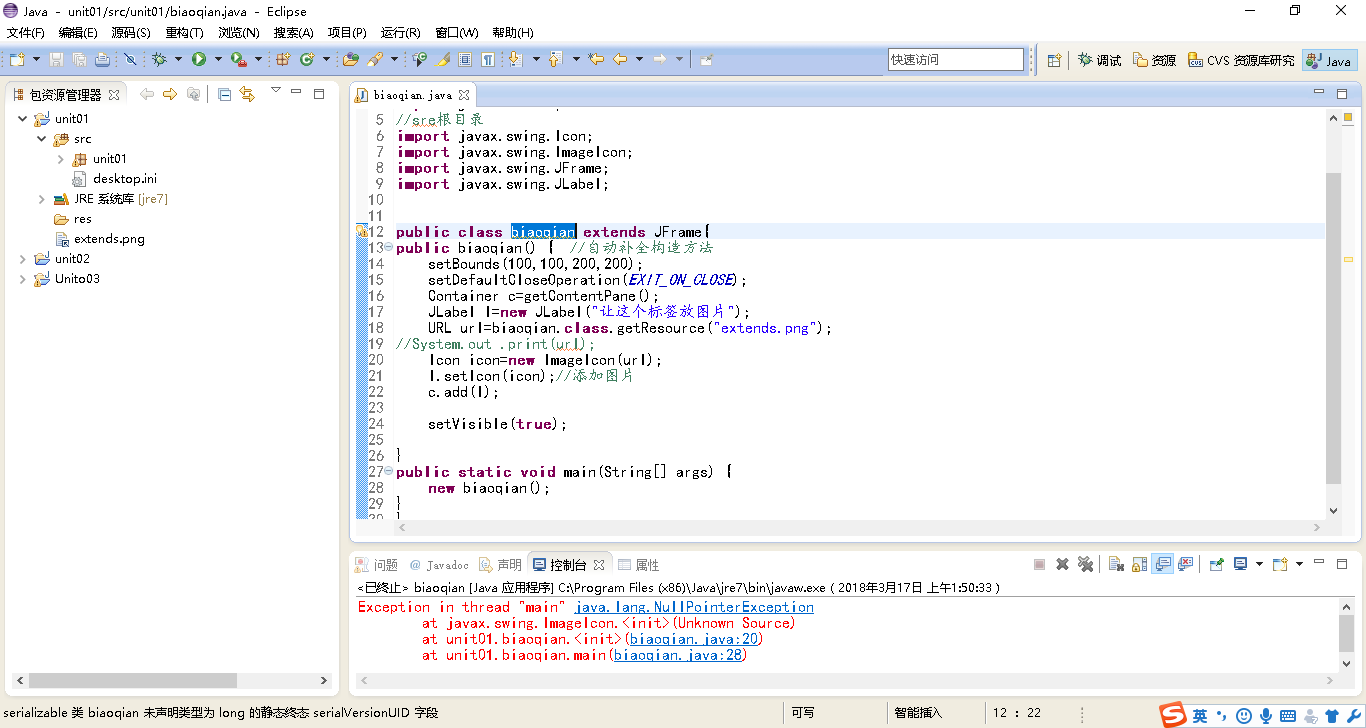Viewport: 1366px width, 728px height.
Task: Run the program with green play icon
Action: click(x=199, y=60)
